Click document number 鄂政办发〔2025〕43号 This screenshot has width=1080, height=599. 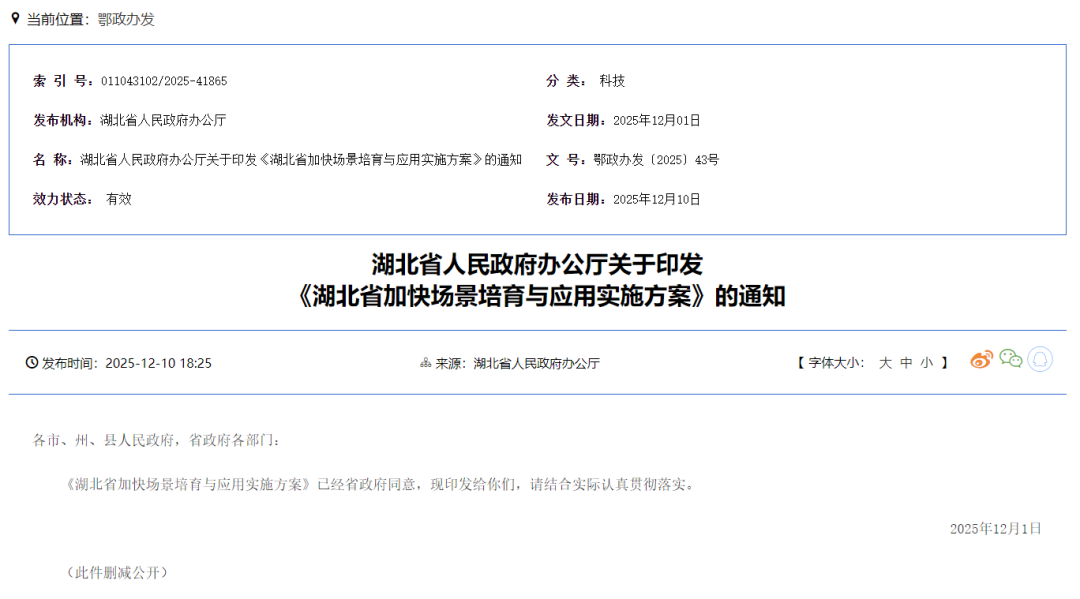[656, 159]
